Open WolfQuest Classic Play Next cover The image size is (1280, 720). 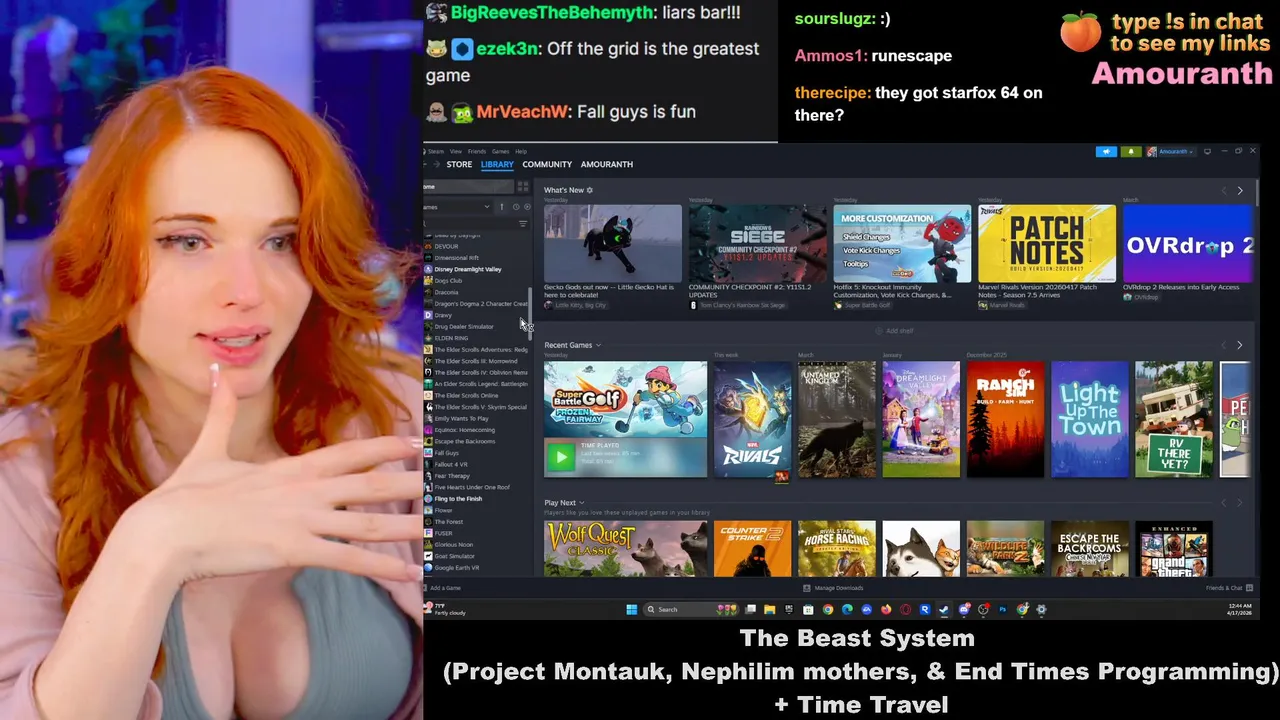(x=626, y=549)
